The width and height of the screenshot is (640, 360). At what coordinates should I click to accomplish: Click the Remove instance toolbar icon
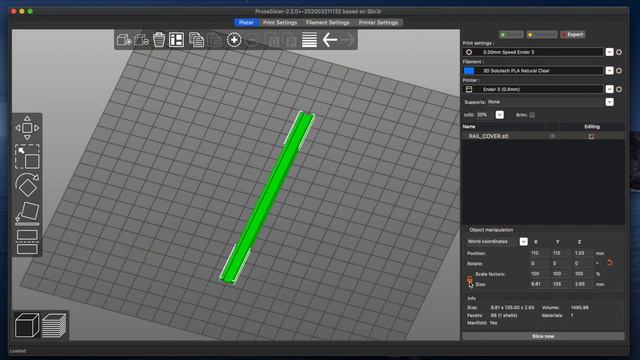pyautogui.click(x=252, y=40)
